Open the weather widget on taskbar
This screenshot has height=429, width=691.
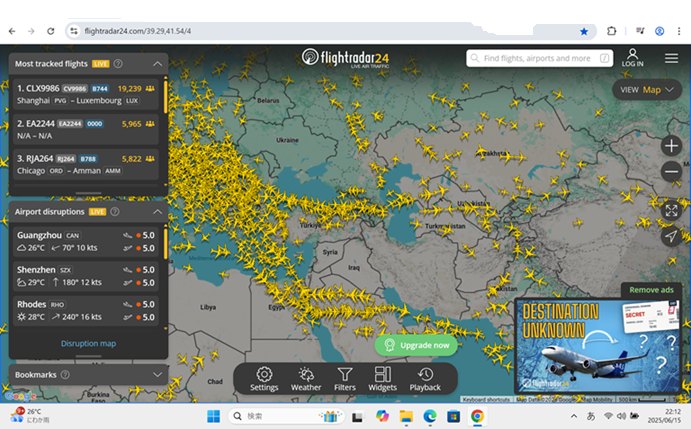click(29, 416)
